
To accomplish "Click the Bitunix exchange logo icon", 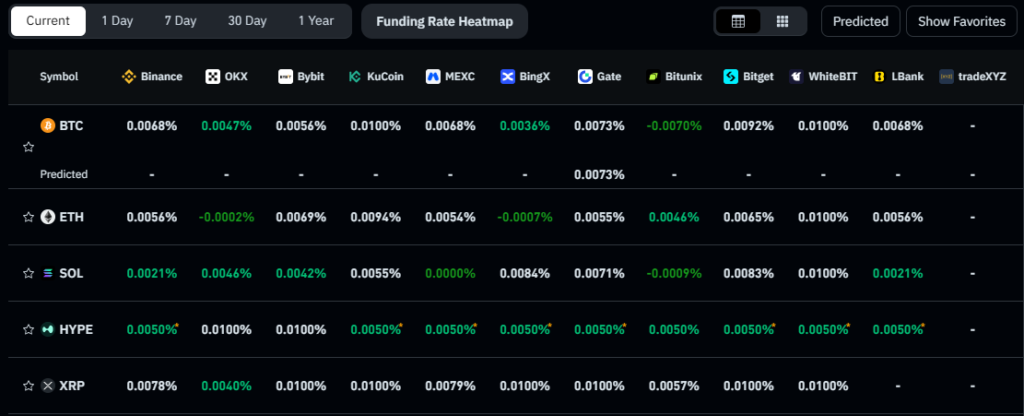I will [653, 76].
